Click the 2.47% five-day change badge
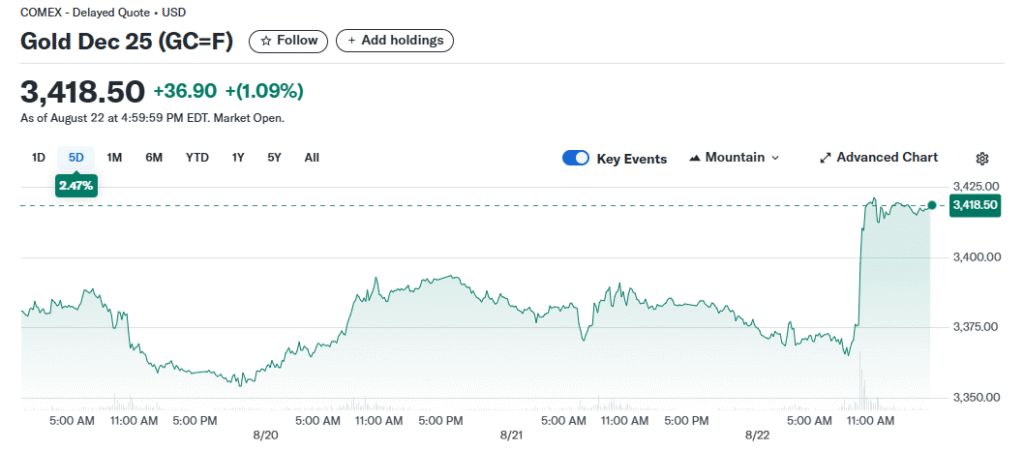 coord(76,185)
